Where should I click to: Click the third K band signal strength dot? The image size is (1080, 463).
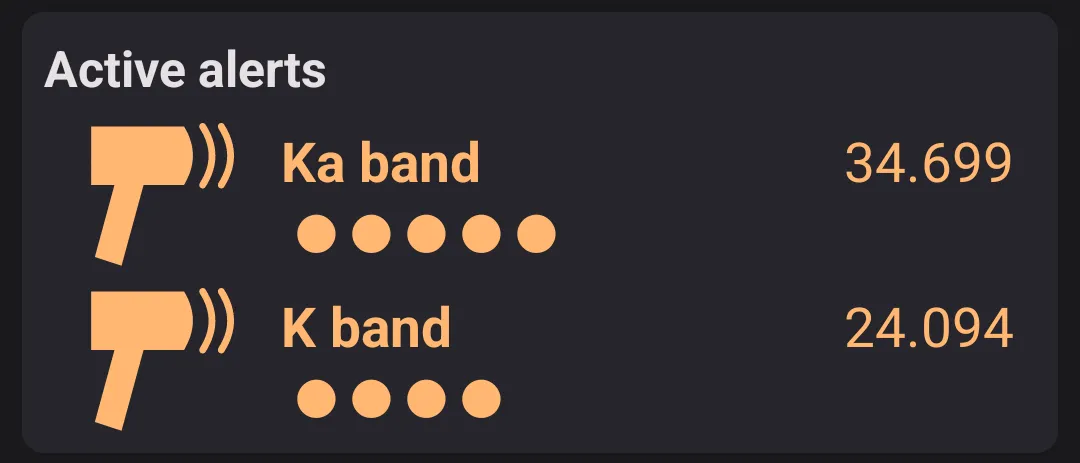(x=426, y=399)
